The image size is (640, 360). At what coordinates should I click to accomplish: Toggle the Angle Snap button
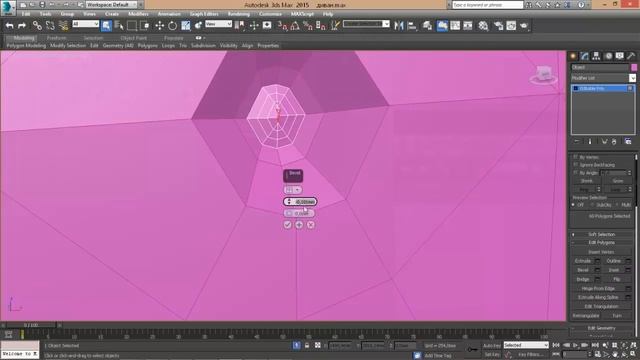295,25
